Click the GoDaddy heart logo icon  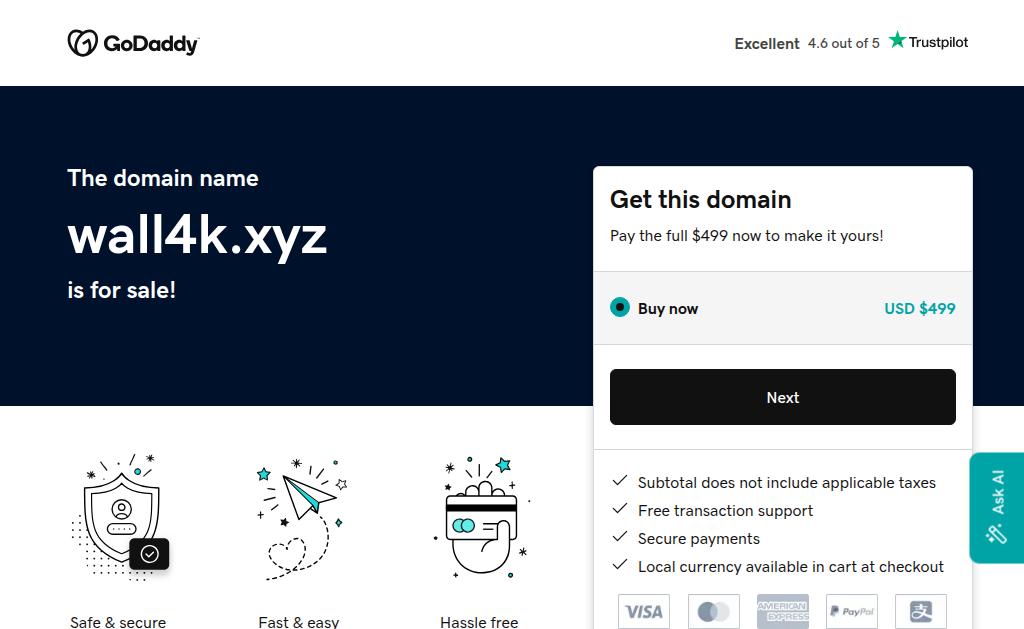click(x=83, y=43)
